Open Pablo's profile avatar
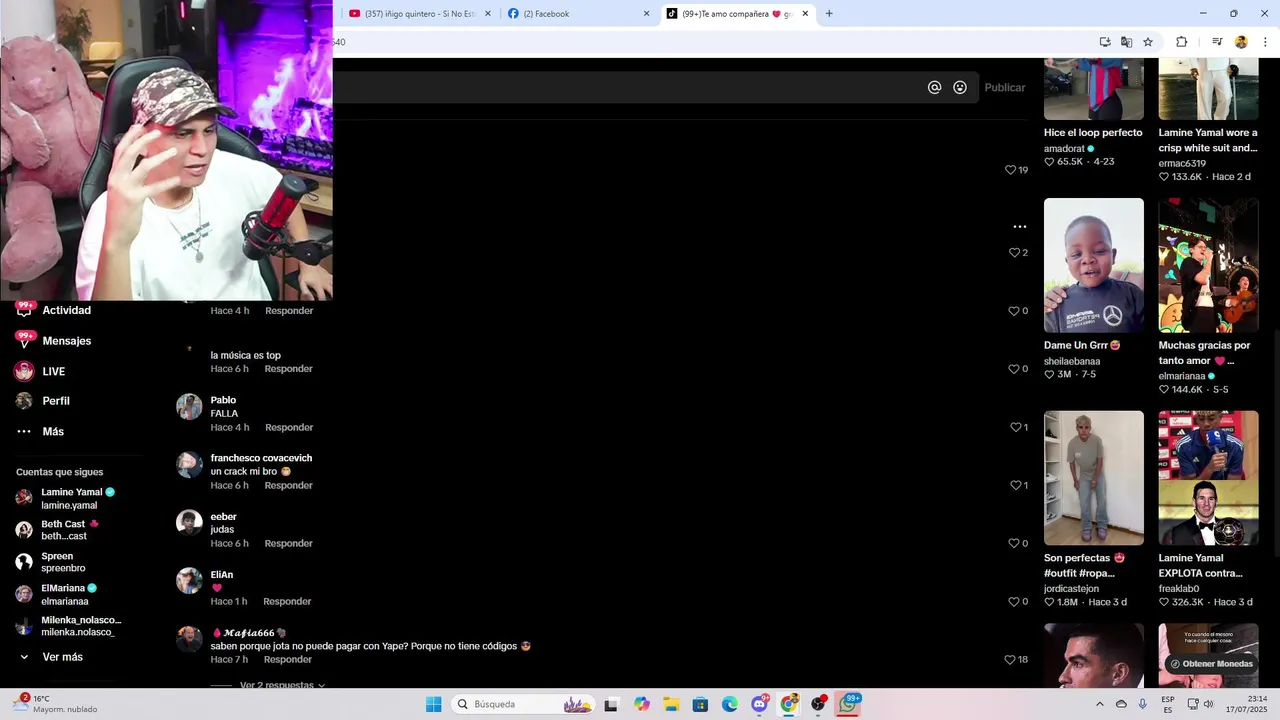Viewport: 1280px width, 720px height. pyautogui.click(x=189, y=406)
